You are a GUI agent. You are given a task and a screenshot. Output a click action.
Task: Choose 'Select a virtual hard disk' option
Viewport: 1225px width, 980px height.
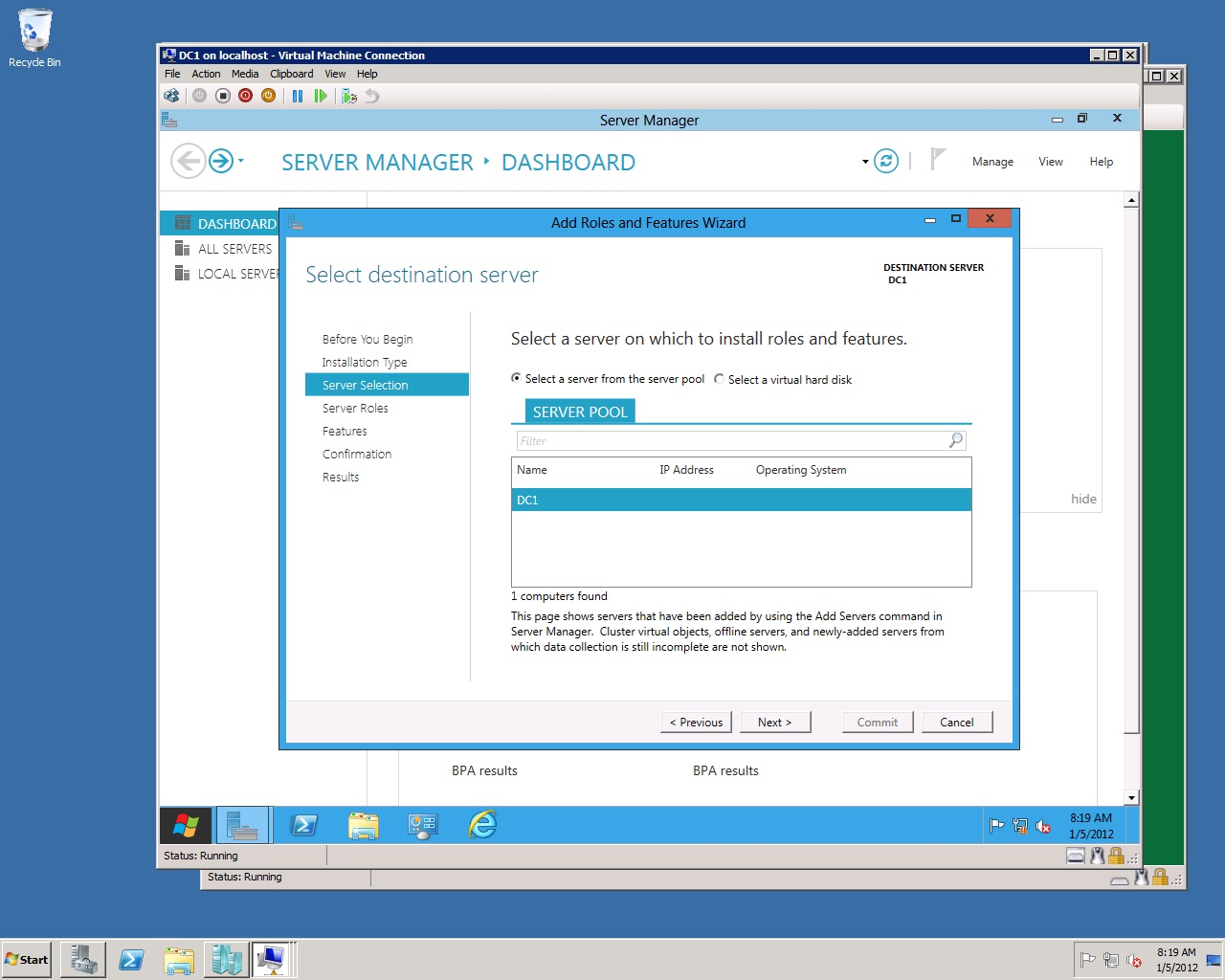click(x=783, y=380)
